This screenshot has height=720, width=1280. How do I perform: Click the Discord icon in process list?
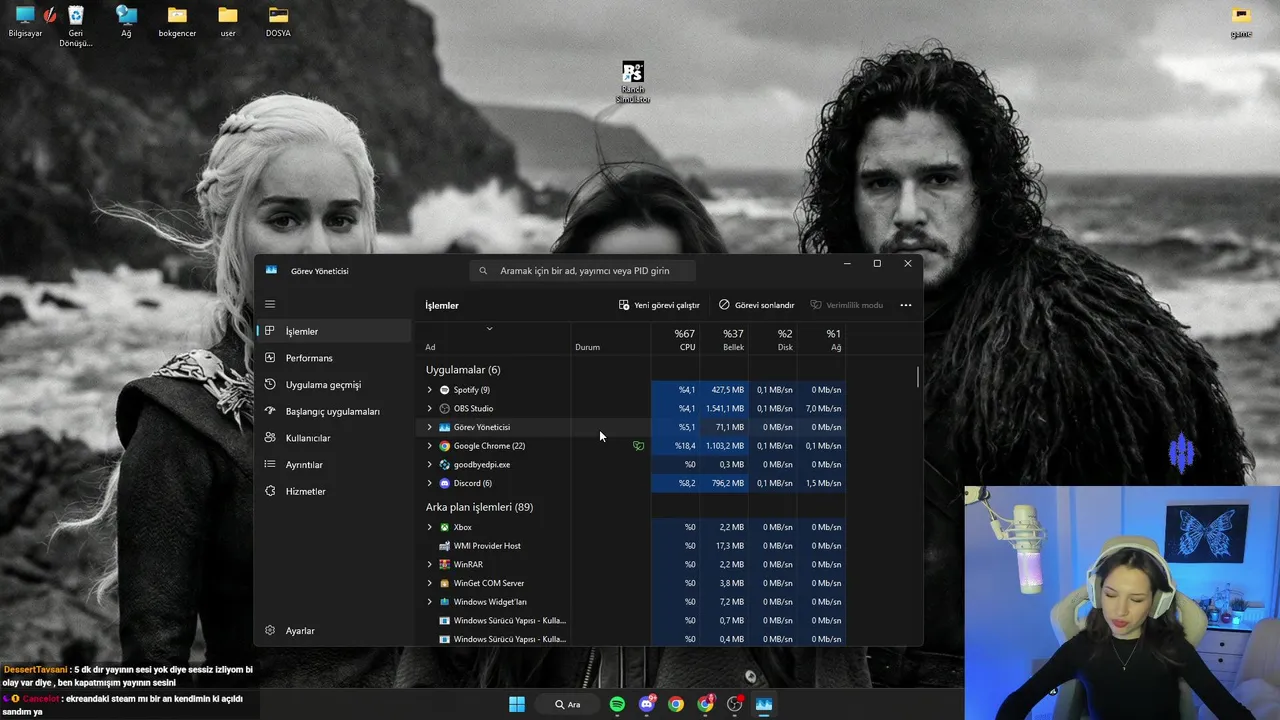point(445,483)
